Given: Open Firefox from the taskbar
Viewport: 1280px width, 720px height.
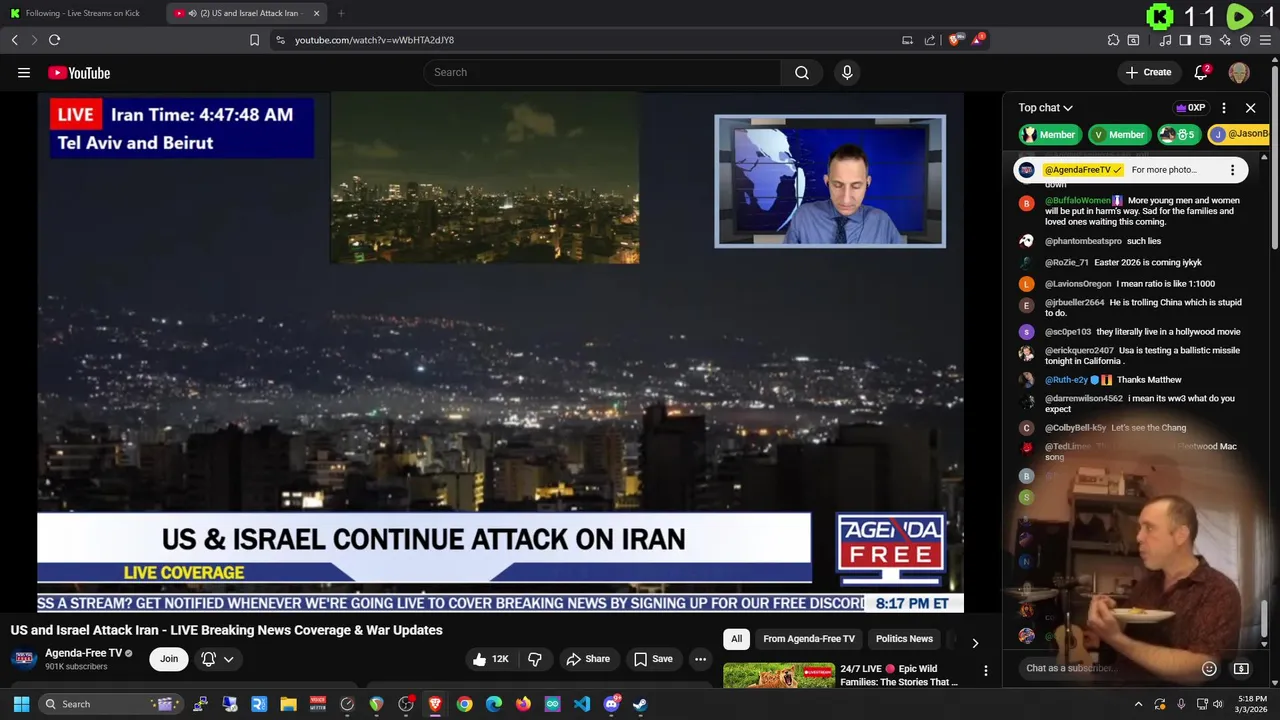Looking at the screenshot, I should click(523, 704).
